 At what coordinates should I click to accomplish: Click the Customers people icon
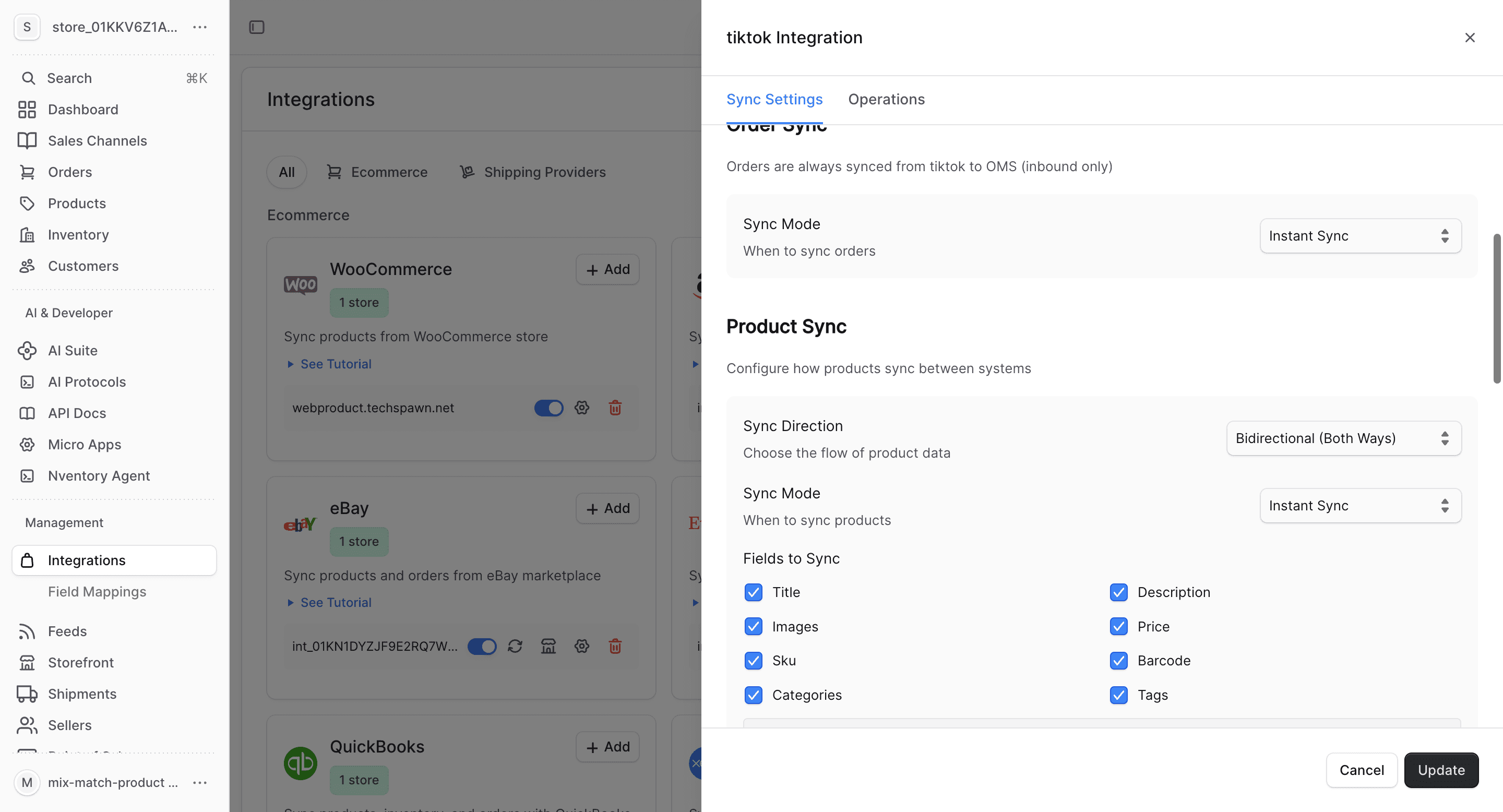coord(27,266)
